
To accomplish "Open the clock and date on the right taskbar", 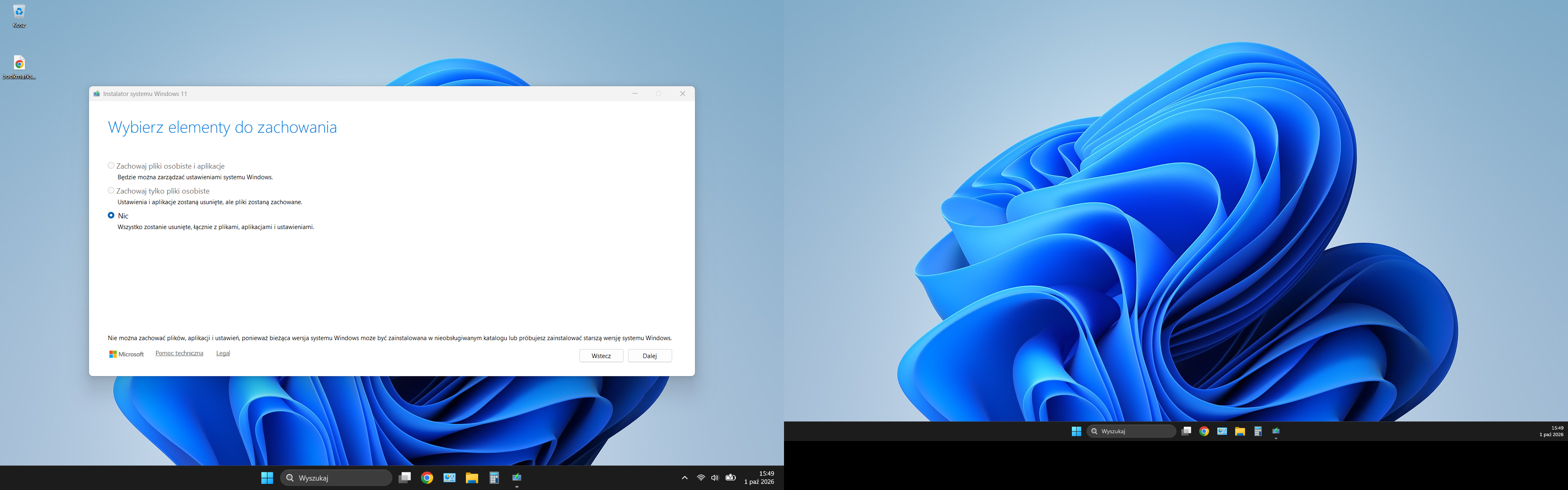I will tap(1551, 431).
